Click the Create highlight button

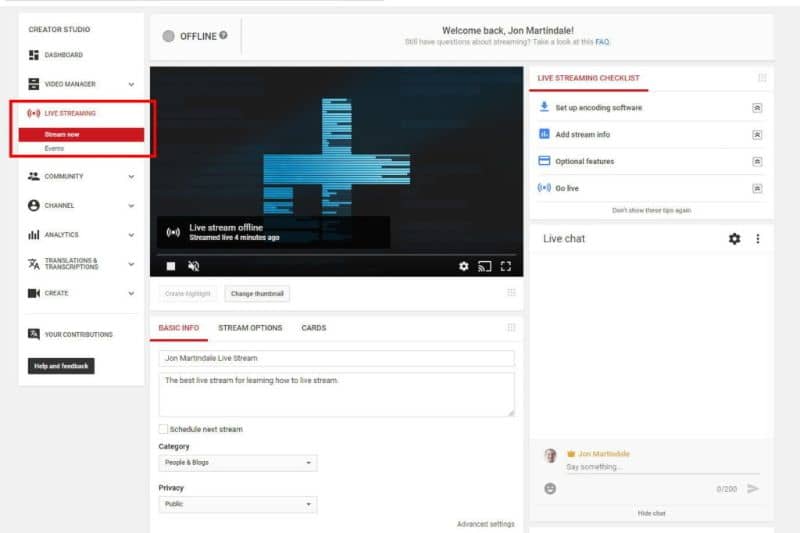pos(187,293)
